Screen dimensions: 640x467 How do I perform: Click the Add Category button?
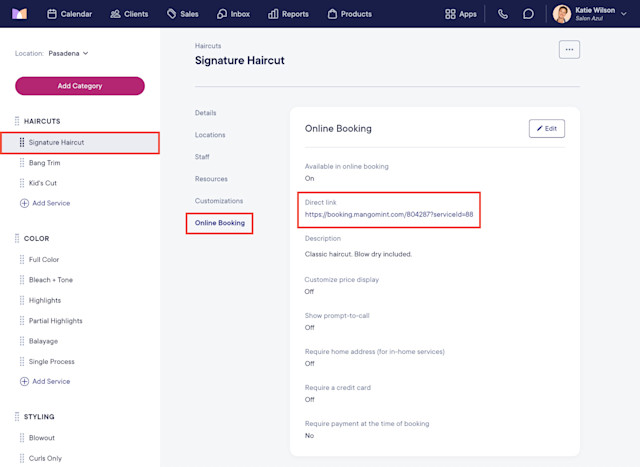[80, 86]
